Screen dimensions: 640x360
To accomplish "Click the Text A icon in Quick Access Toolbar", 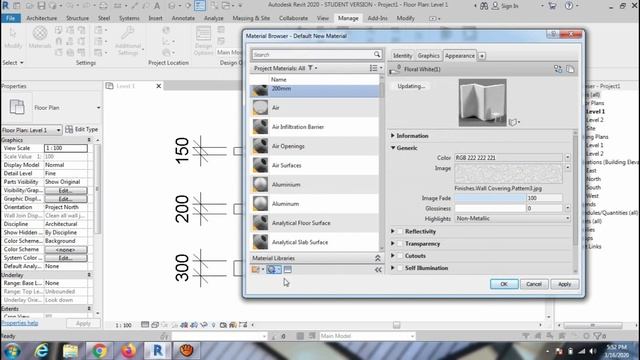I will pyautogui.click(x=157, y=6).
